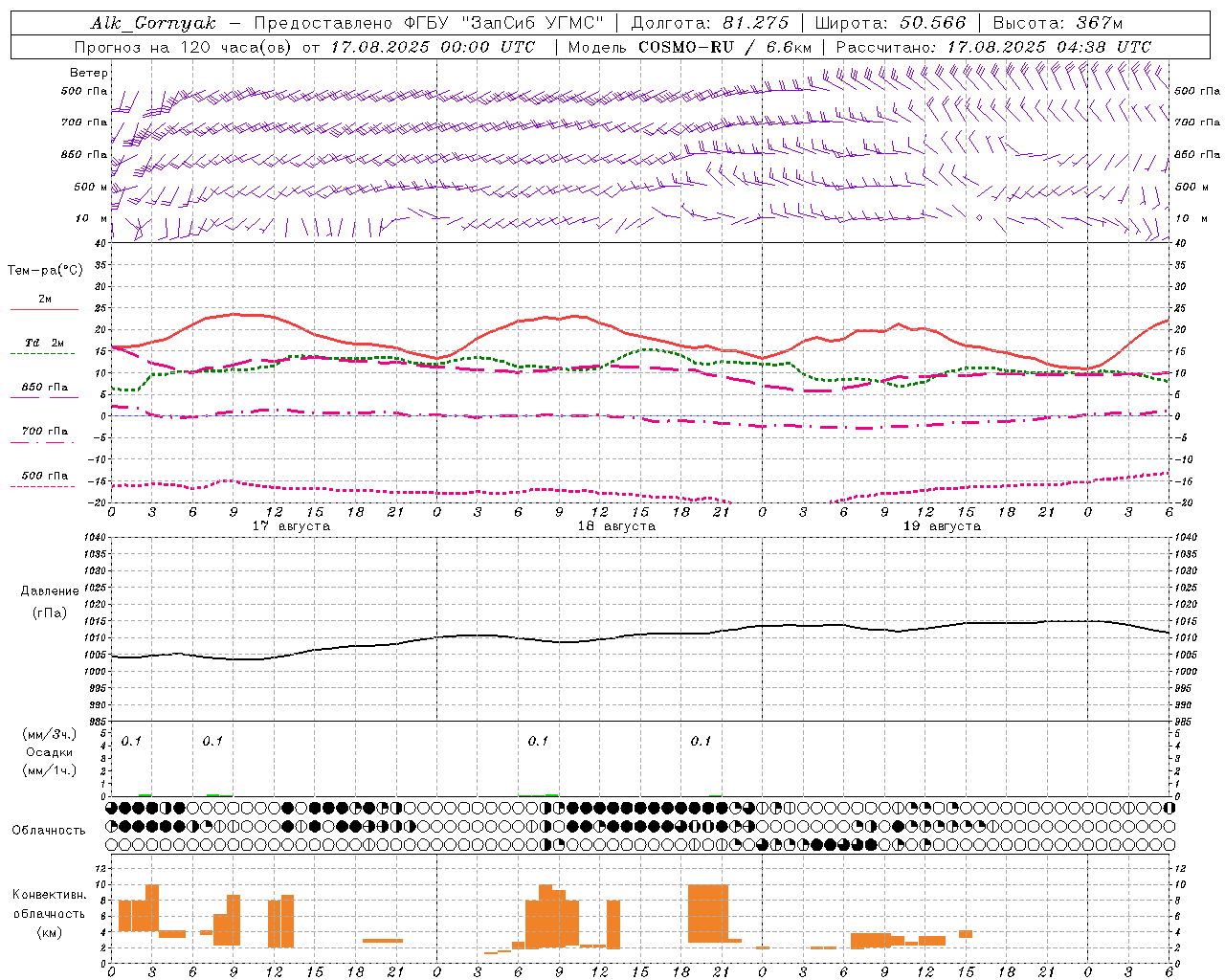Select the "(км)" unit label
1225x980 pixels.
click(50, 932)
